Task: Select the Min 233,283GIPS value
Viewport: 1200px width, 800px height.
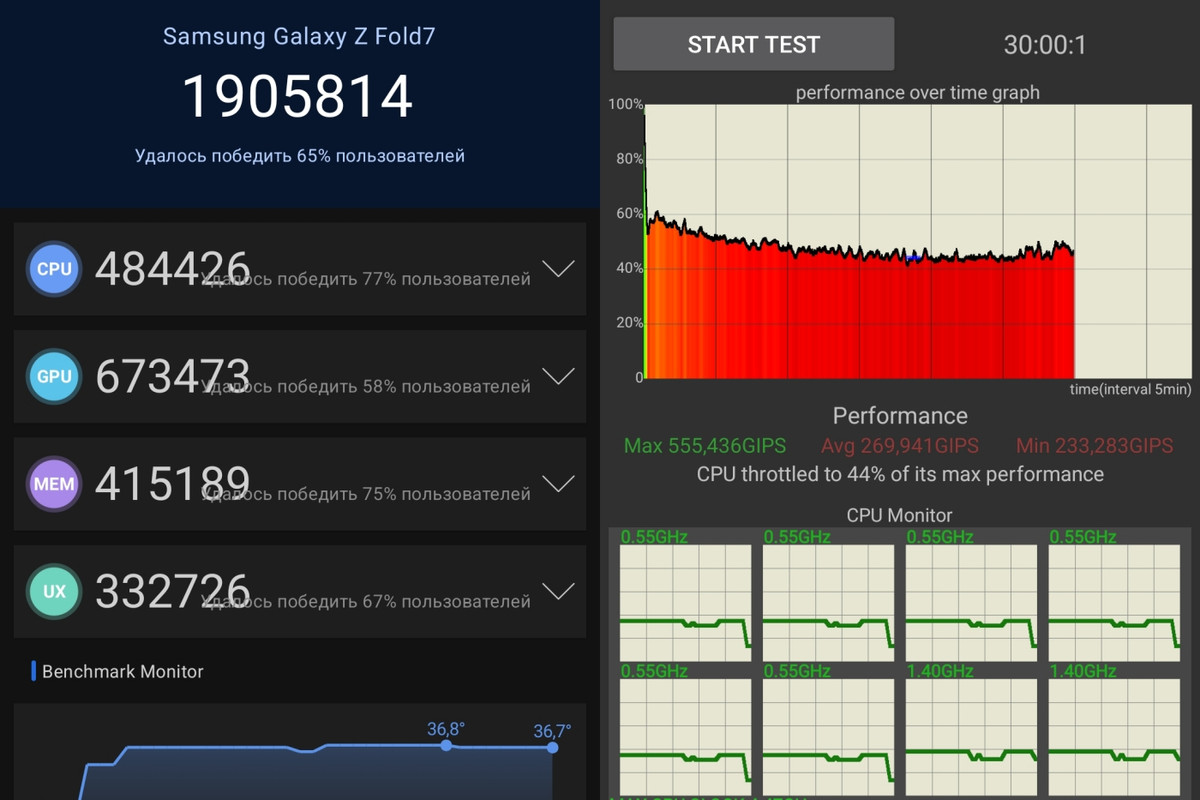Action: tap(1094, 446)
